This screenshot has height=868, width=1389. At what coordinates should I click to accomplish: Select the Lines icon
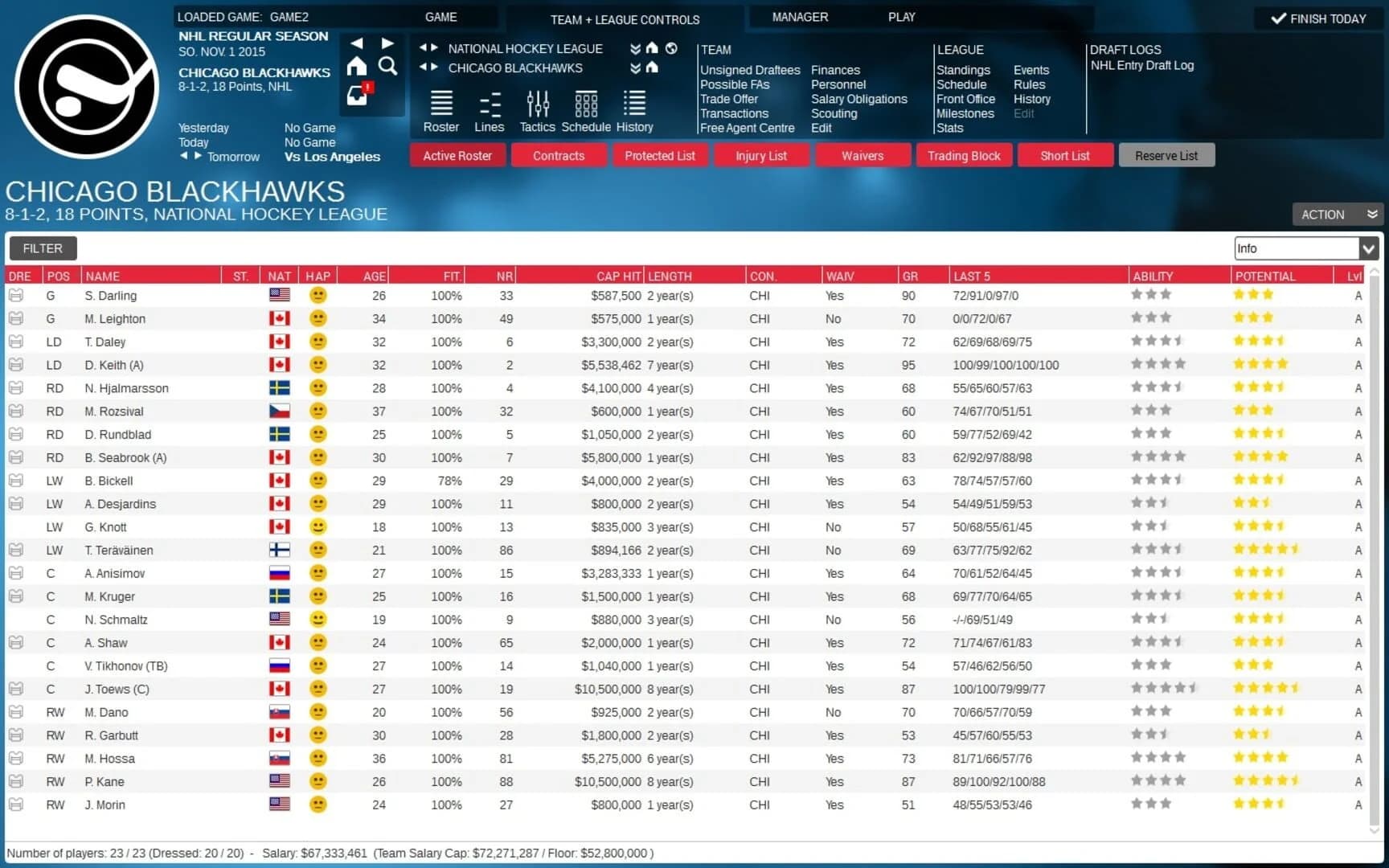point(489,110)
